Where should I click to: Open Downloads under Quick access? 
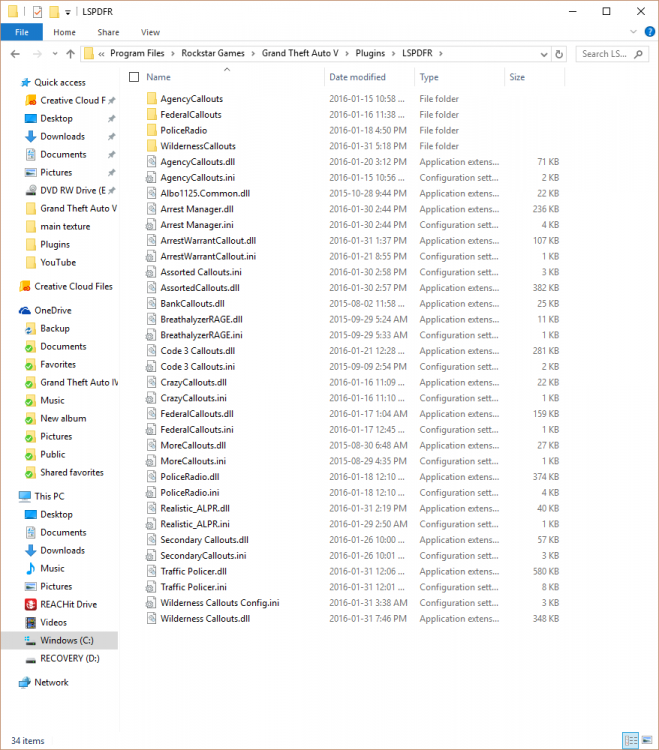pos(62,136)
